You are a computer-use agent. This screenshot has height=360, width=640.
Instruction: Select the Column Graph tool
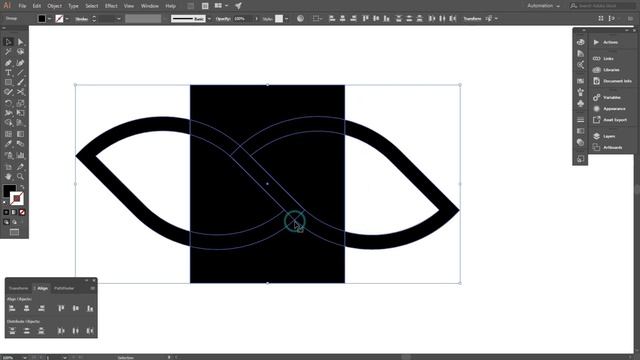coord(20,156)
